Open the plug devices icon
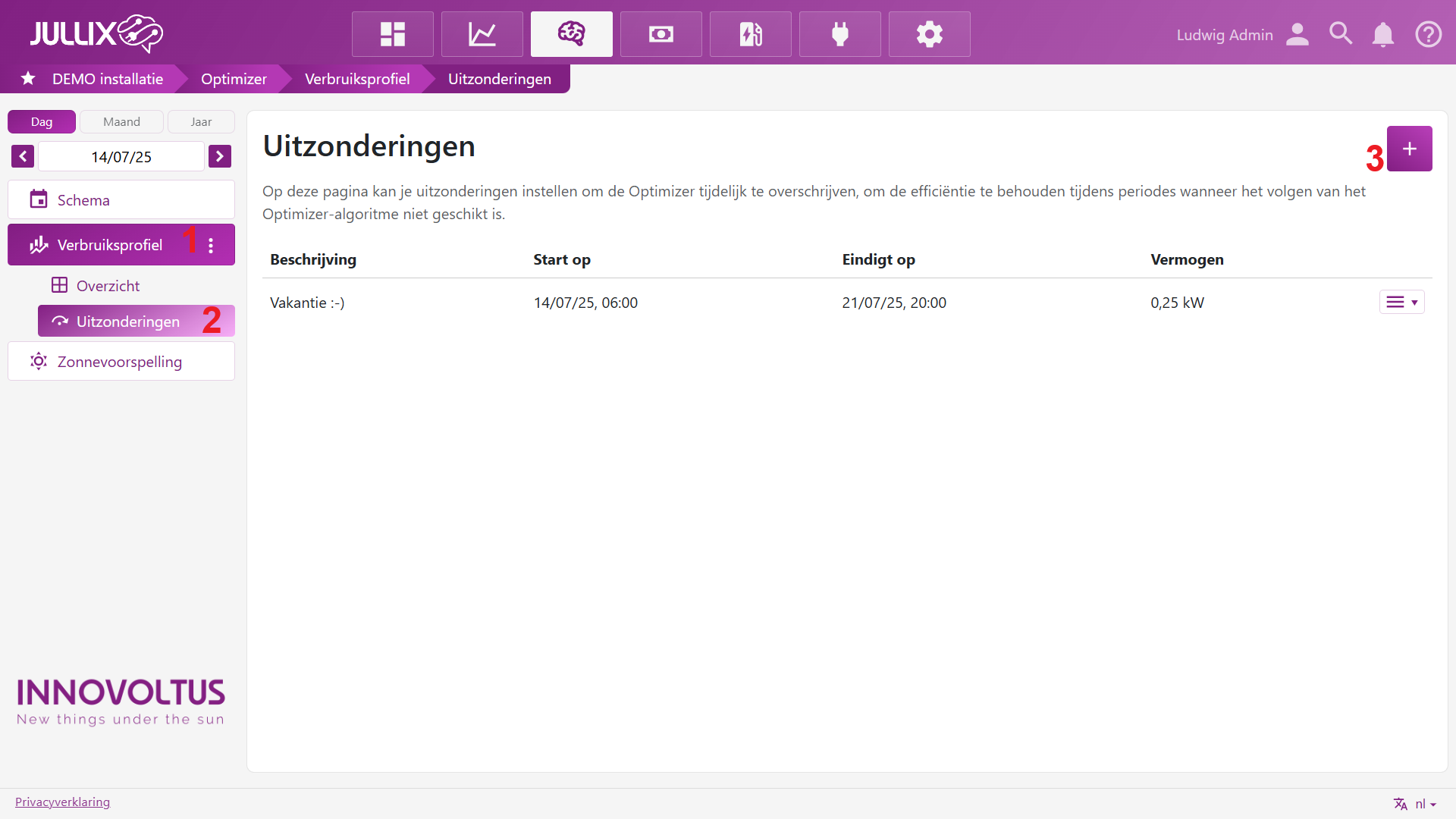The height and width of the screenshot is (819, 1456). pos(839,34)
